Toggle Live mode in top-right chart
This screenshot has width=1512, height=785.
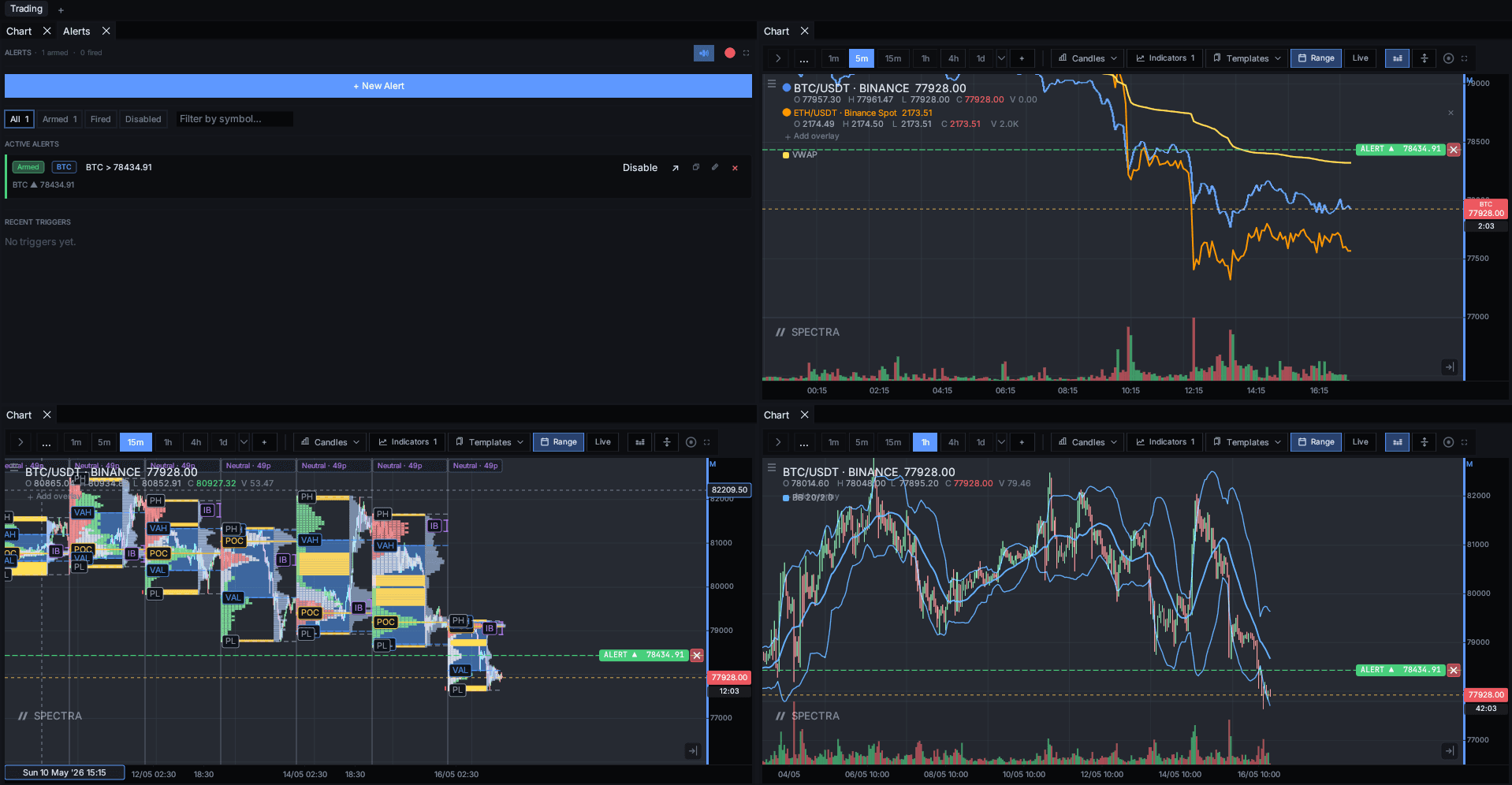tap(1361, 58)
